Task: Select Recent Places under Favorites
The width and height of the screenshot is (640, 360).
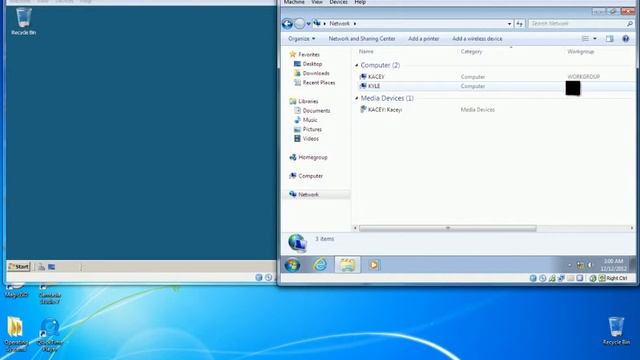Action: coord(314,82)
